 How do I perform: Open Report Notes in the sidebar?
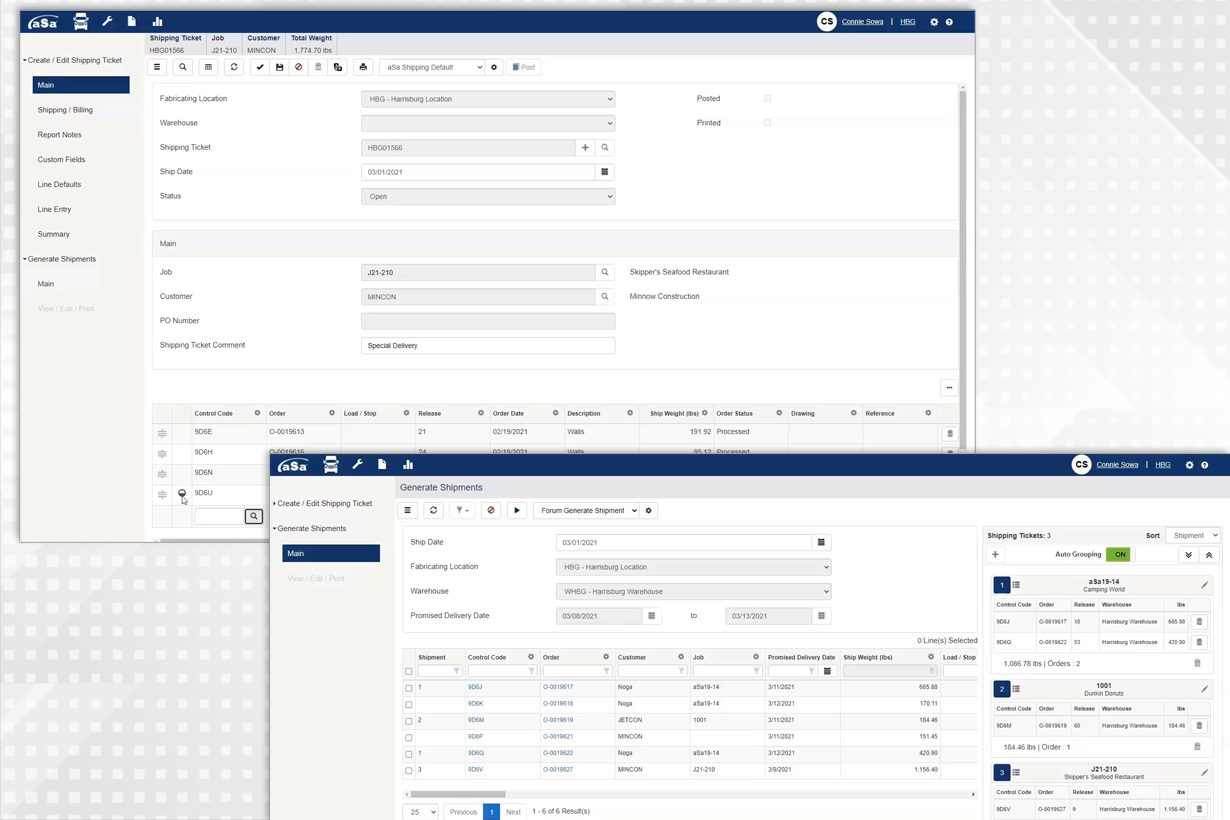pos(60,135)
